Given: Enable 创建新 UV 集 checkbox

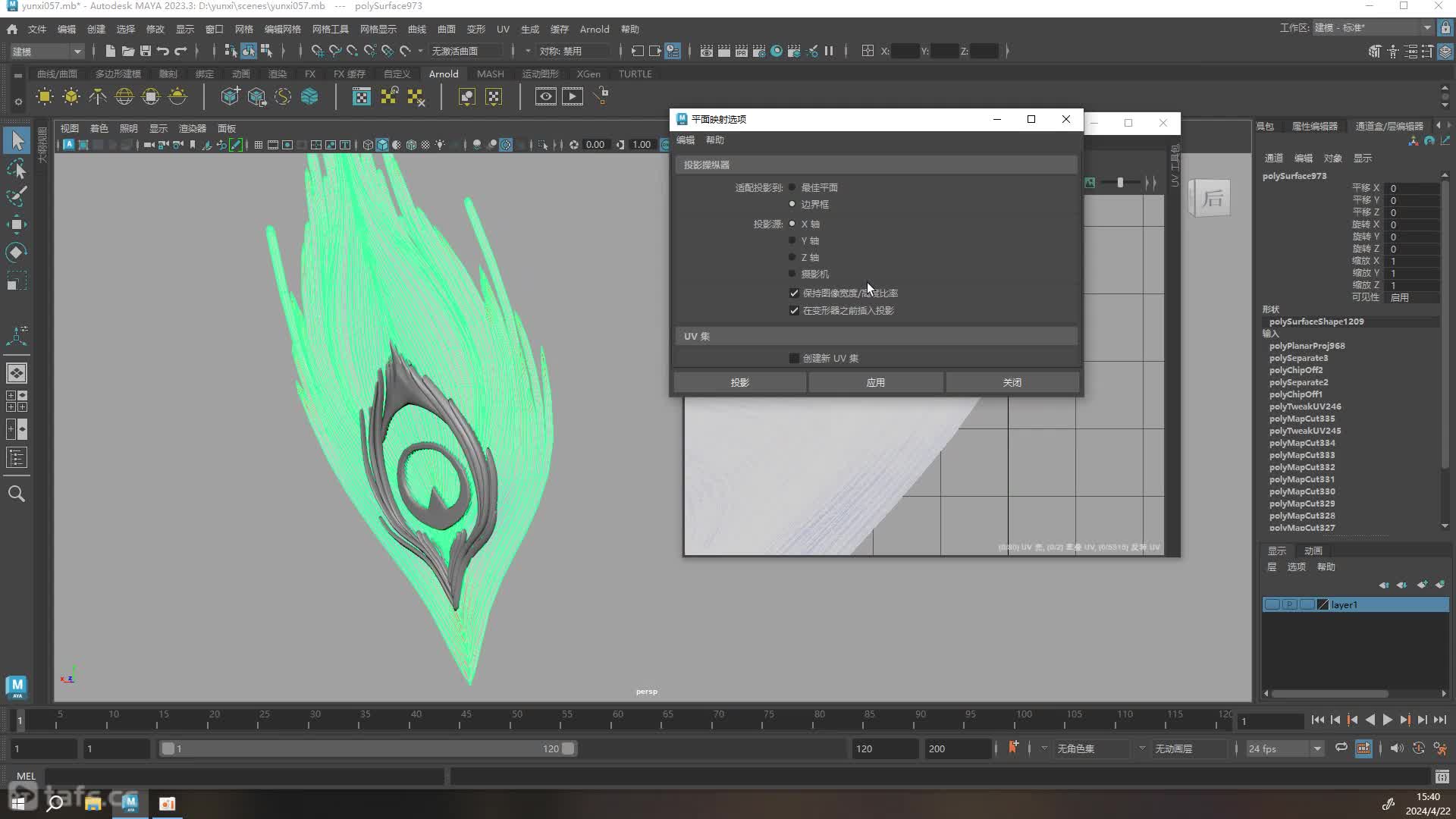Looking at the screenshot, I should [794, 358].
